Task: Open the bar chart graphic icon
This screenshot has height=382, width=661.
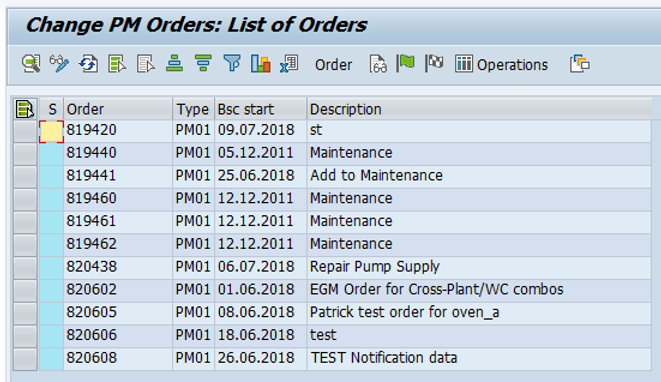Action: (261, 64)
